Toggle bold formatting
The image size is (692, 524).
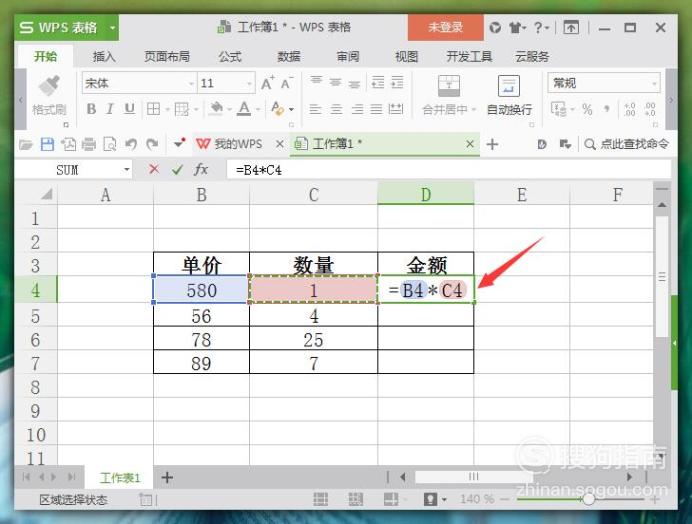coord(91,109)
